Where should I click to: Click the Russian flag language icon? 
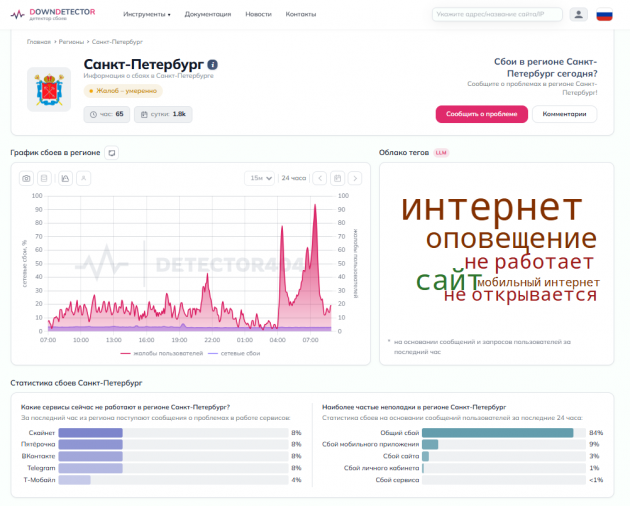click(604, 15)
